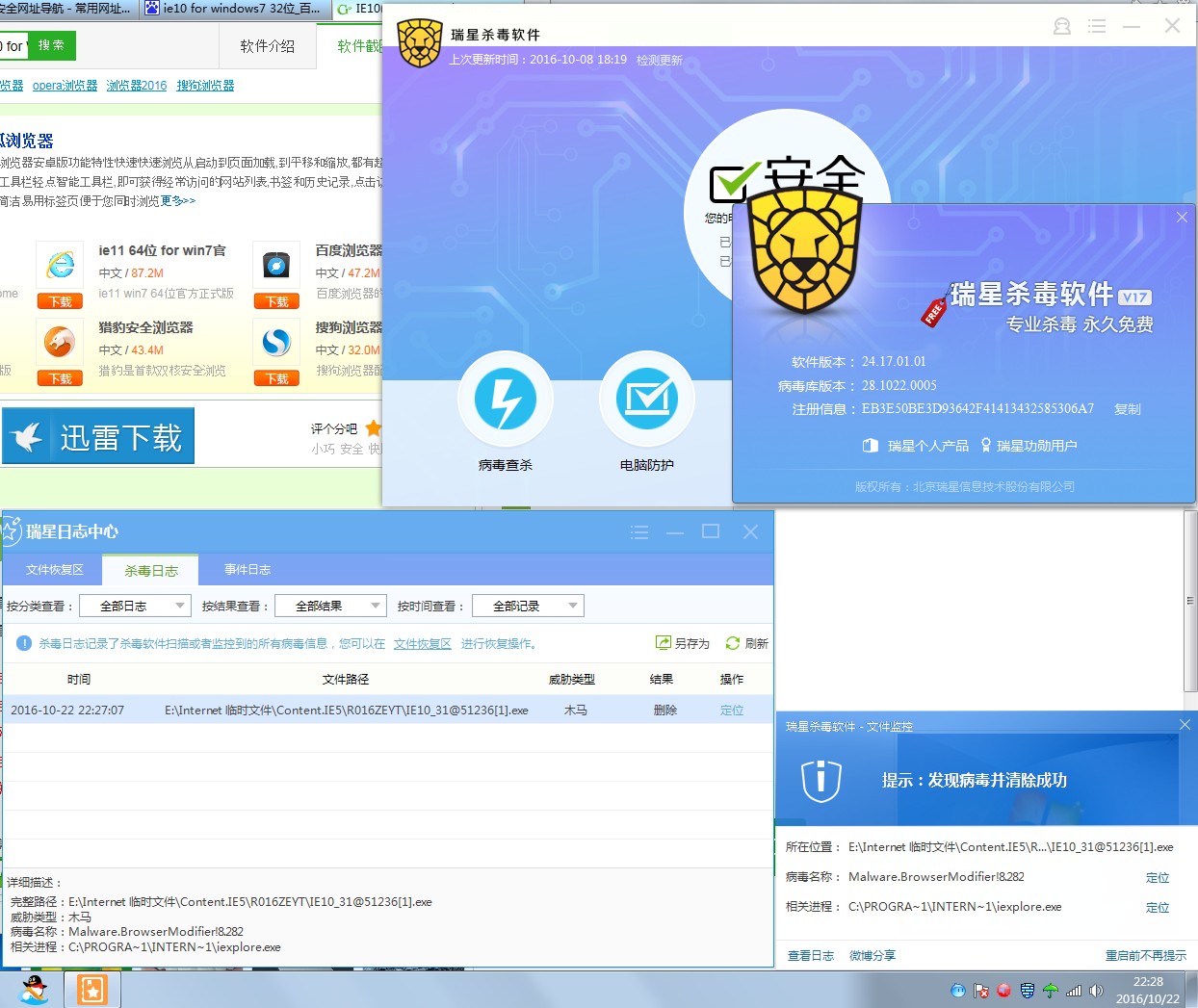This screenshot has width=1198, height=1008.
Task: Click the IE11 browser icon
Action: point(60,265)
